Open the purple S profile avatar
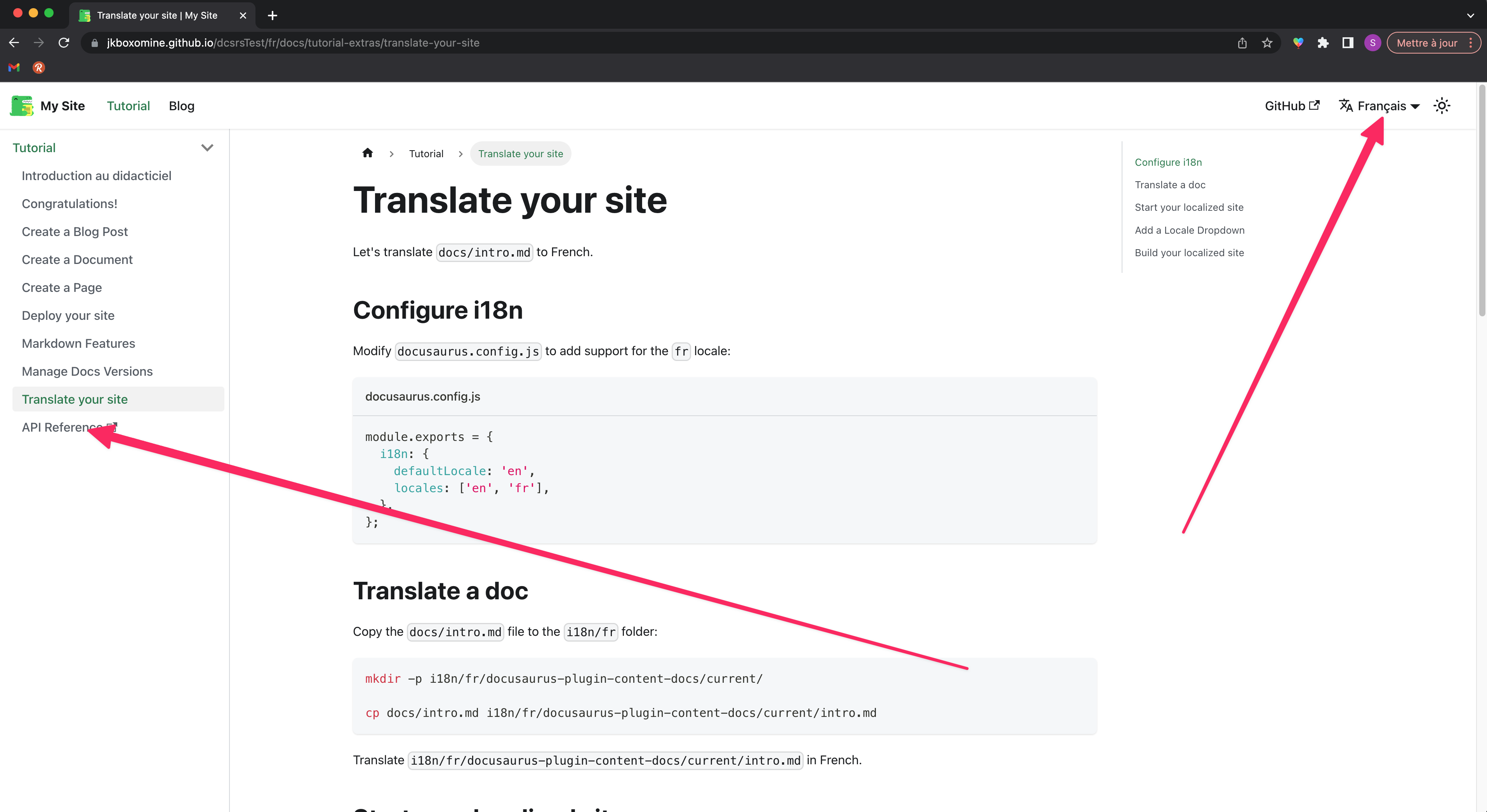This screenshot has width=1487, height=812. pyautogui.click(x=1373, y=43)
